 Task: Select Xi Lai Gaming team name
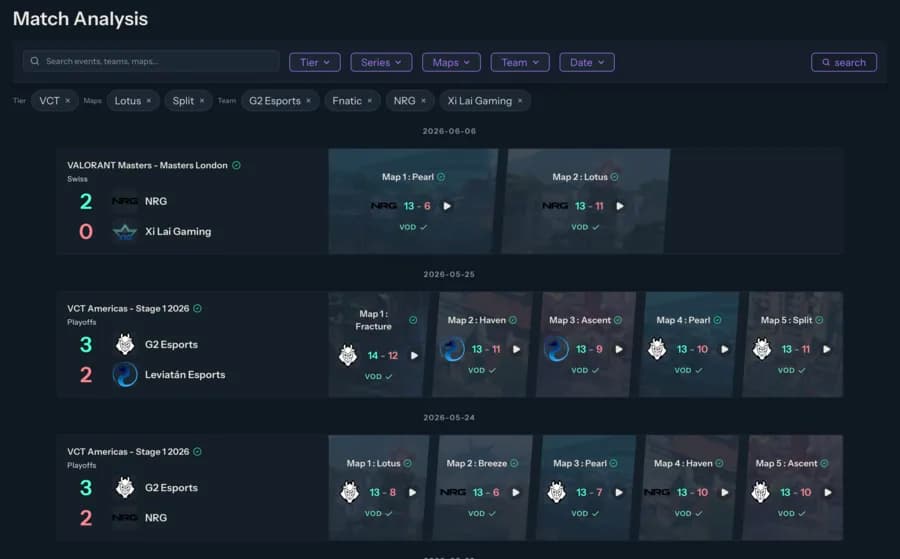click(178, 232)
